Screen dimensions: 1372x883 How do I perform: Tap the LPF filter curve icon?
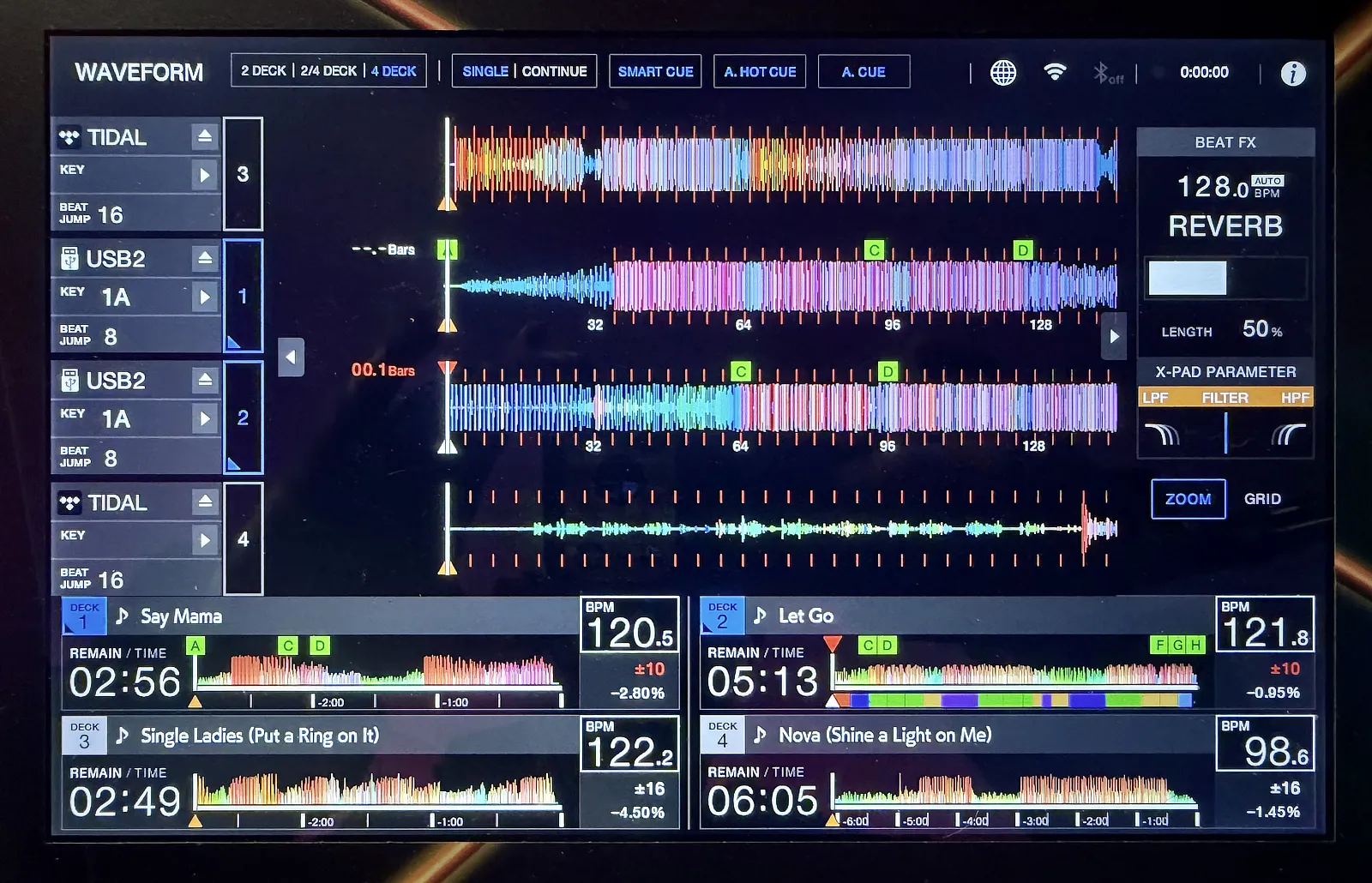[x=1163, y=435]
